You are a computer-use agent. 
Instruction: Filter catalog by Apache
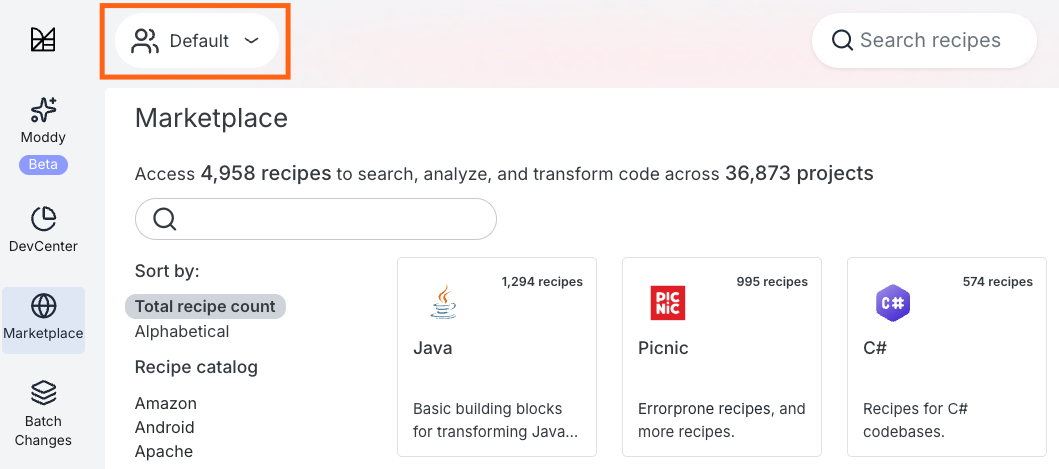coord(164,451)
